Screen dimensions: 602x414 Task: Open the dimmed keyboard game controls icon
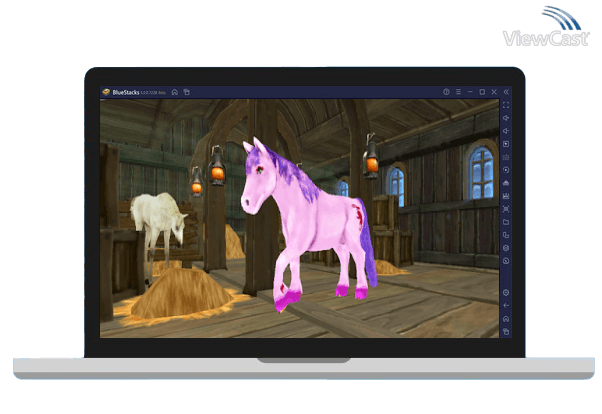pyautogui.click(x=506, y=157)
